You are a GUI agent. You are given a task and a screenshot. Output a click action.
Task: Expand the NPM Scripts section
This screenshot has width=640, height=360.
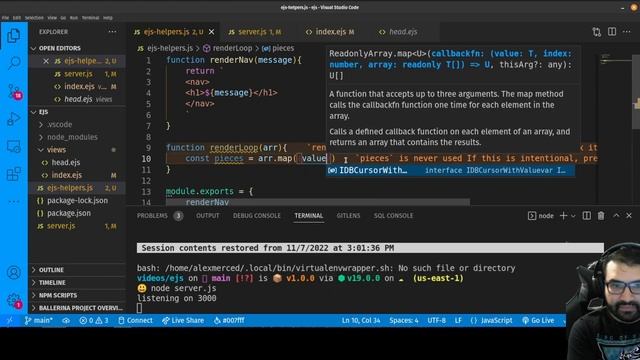(78, 296)
